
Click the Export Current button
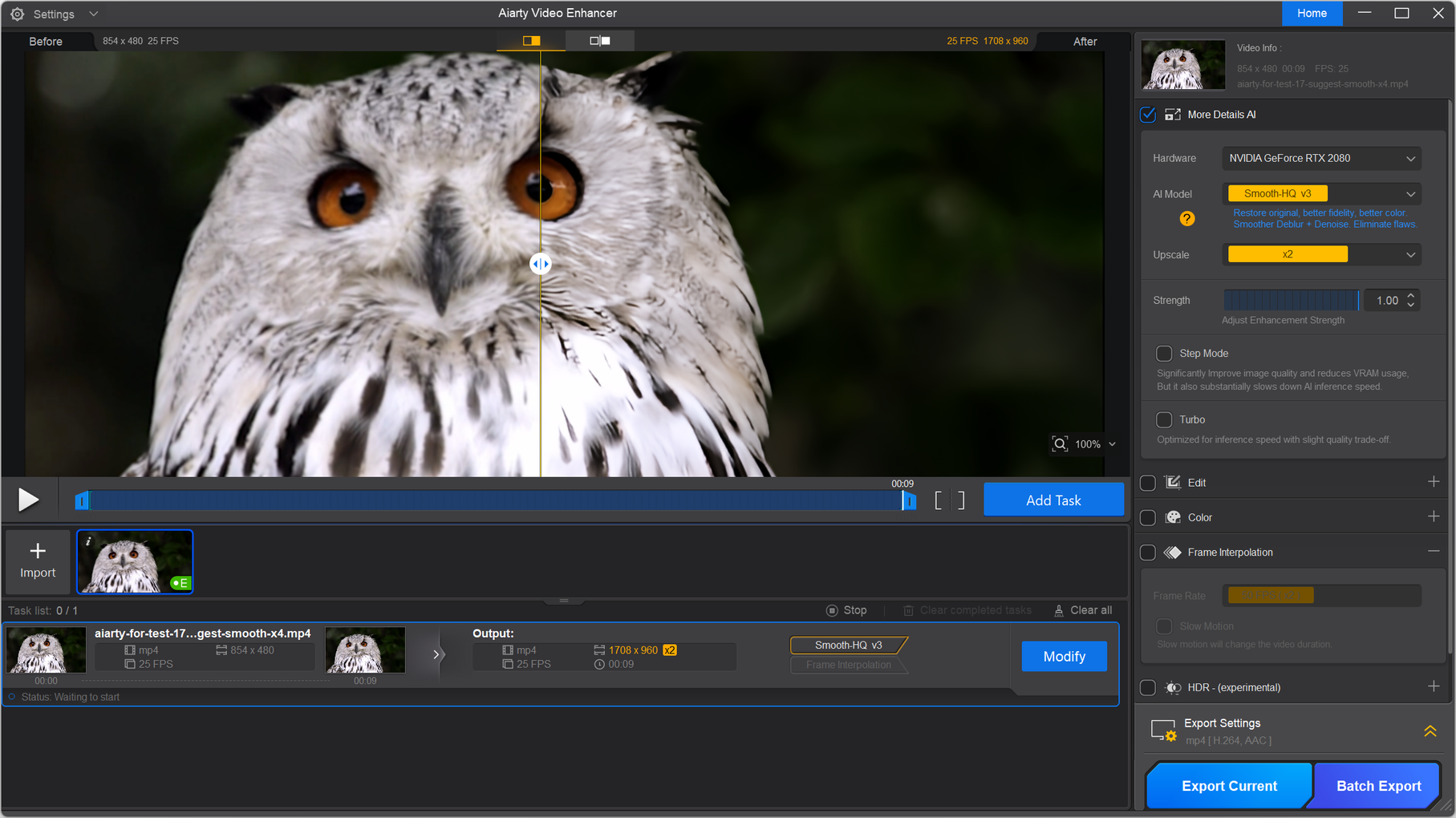point(1228,786)
